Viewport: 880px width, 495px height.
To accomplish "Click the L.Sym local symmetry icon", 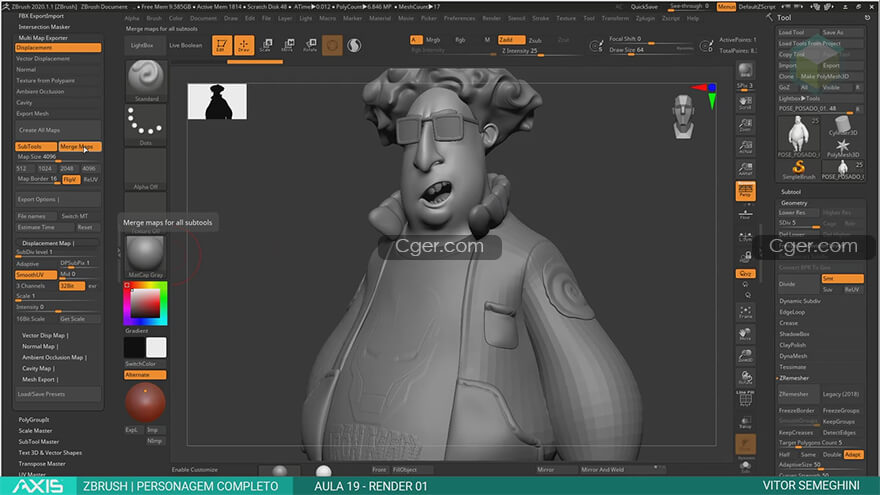I will (745, 237).
